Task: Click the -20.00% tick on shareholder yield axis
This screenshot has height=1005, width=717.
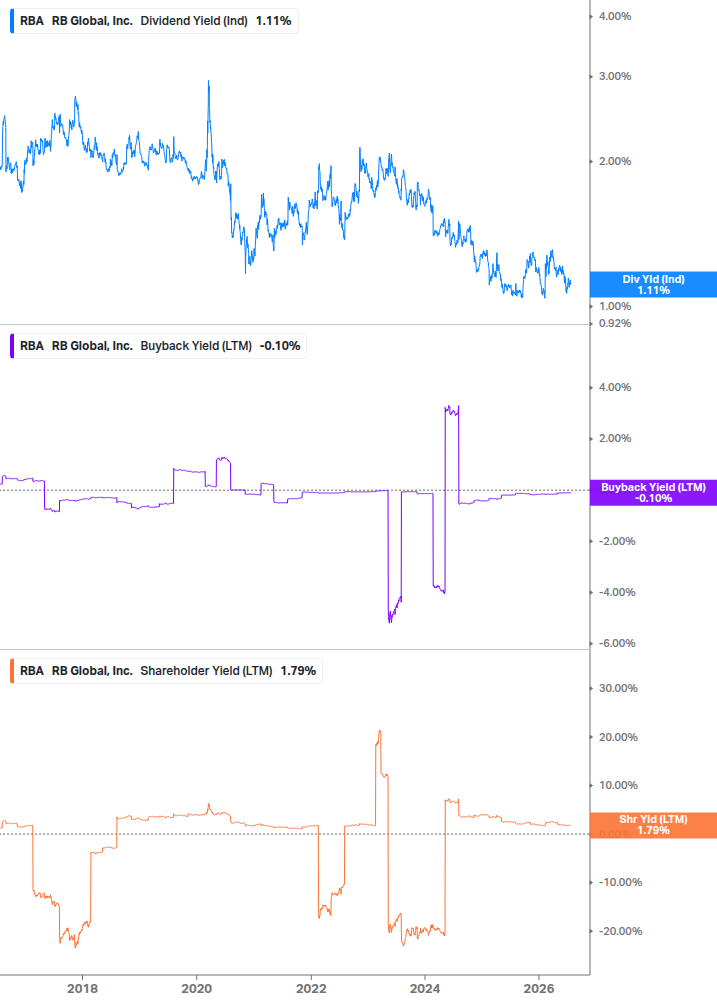Action: click(x=620, y=931)
